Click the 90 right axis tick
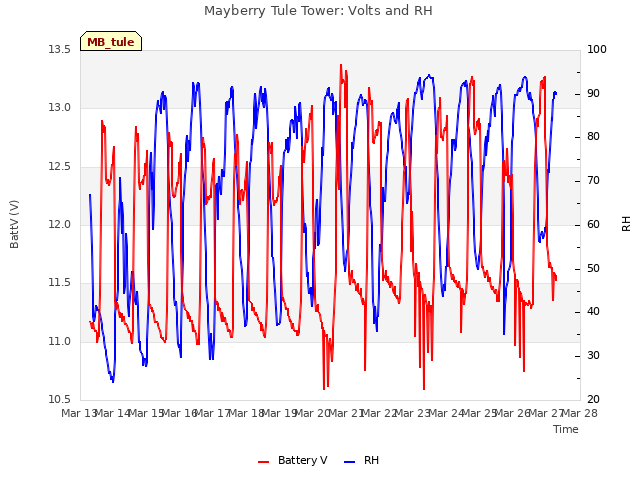 coord(593,93)
